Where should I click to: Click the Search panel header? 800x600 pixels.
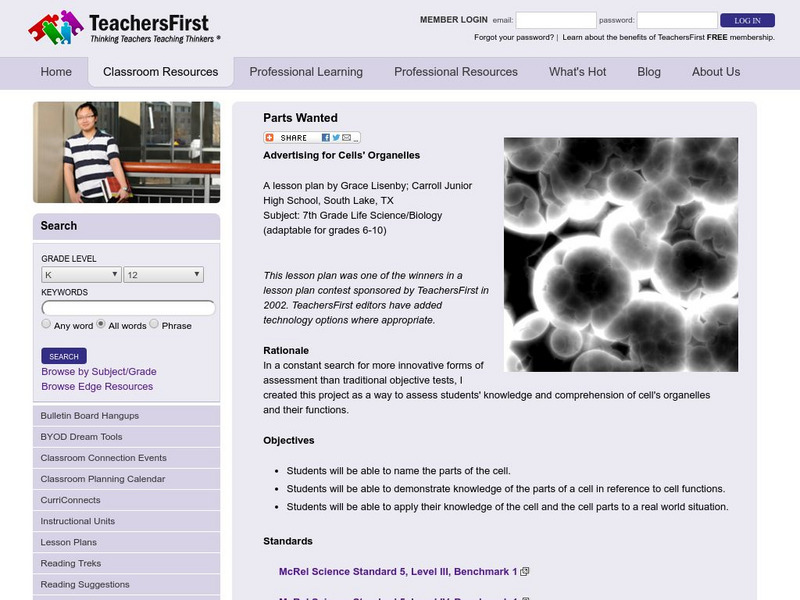(127, 226)
